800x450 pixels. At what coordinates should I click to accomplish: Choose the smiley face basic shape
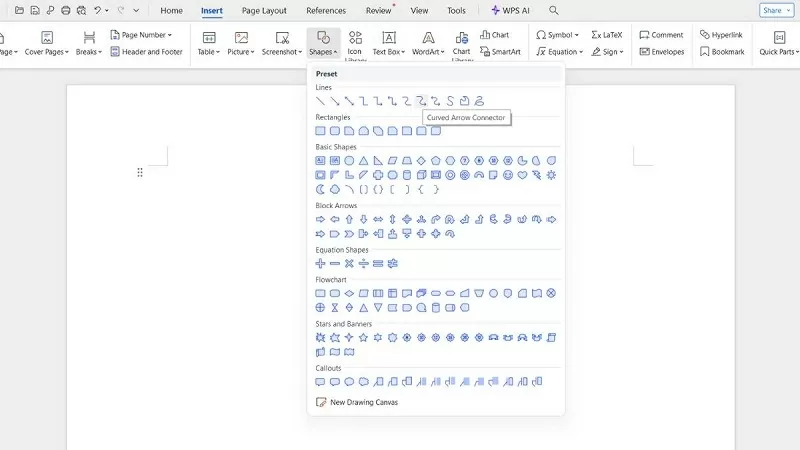pyautogui.click(x=508, y=175)
